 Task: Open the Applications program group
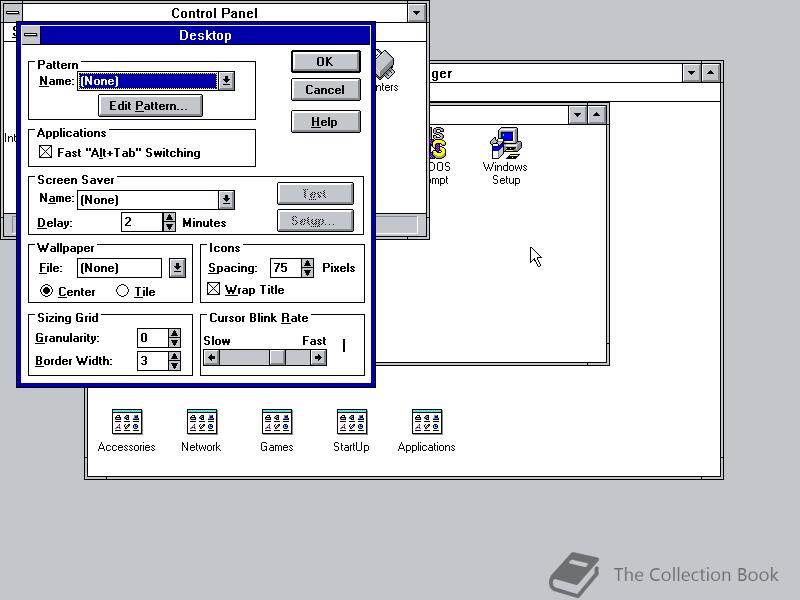pos(426,421)
